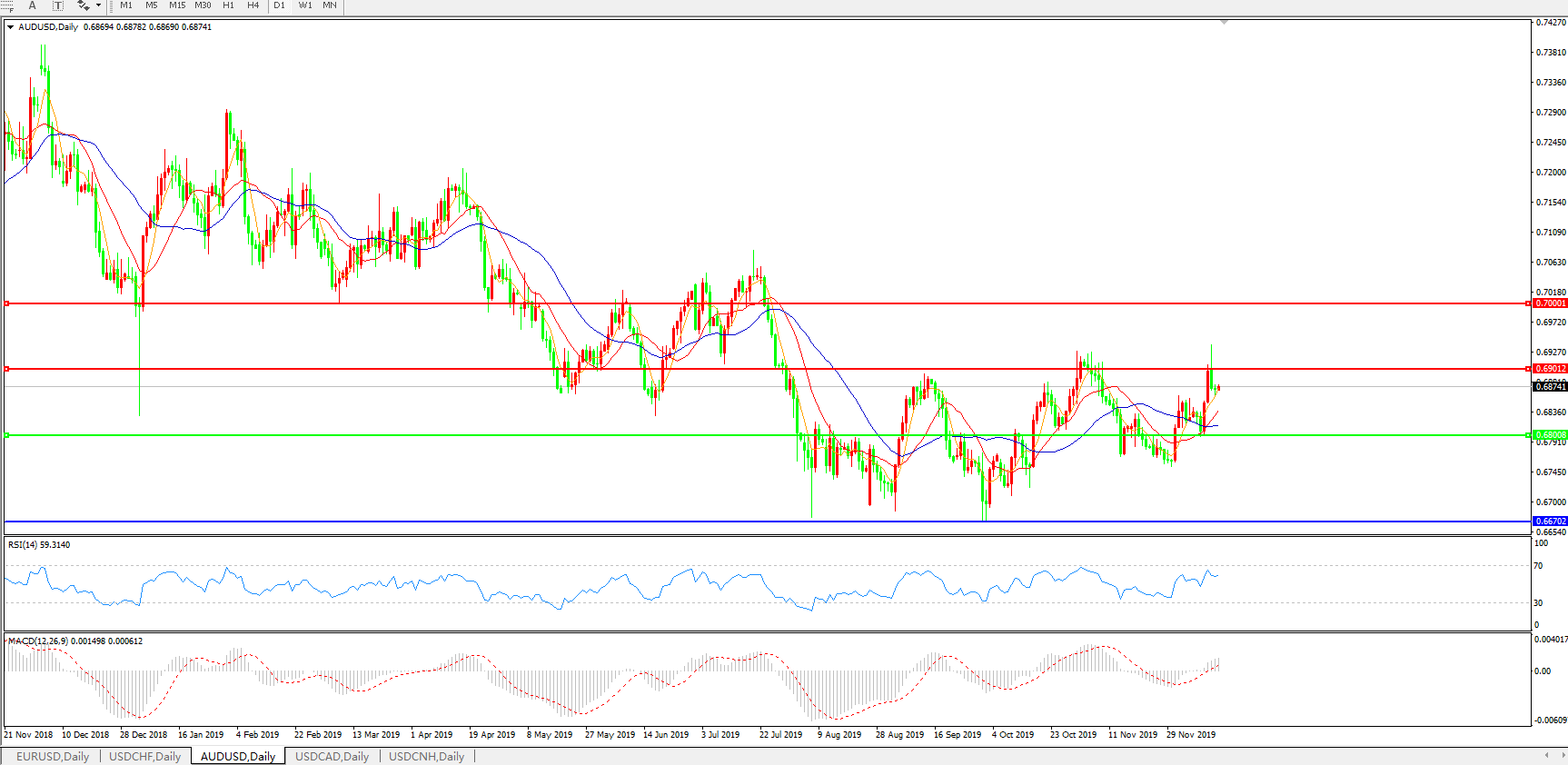Select the MN monthly timeframe
This screenshot has width=1568, height=765.
coord(330,5)
